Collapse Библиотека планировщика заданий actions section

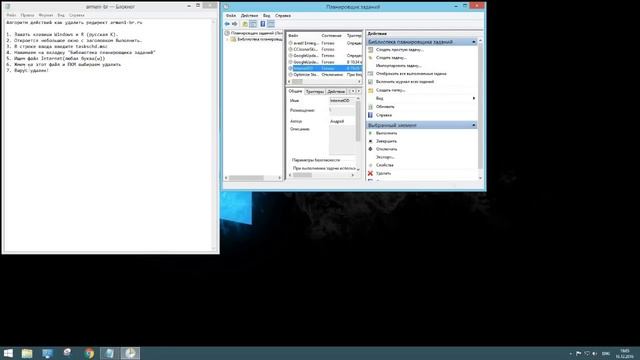pyautogui.click(x=474, y=42)
